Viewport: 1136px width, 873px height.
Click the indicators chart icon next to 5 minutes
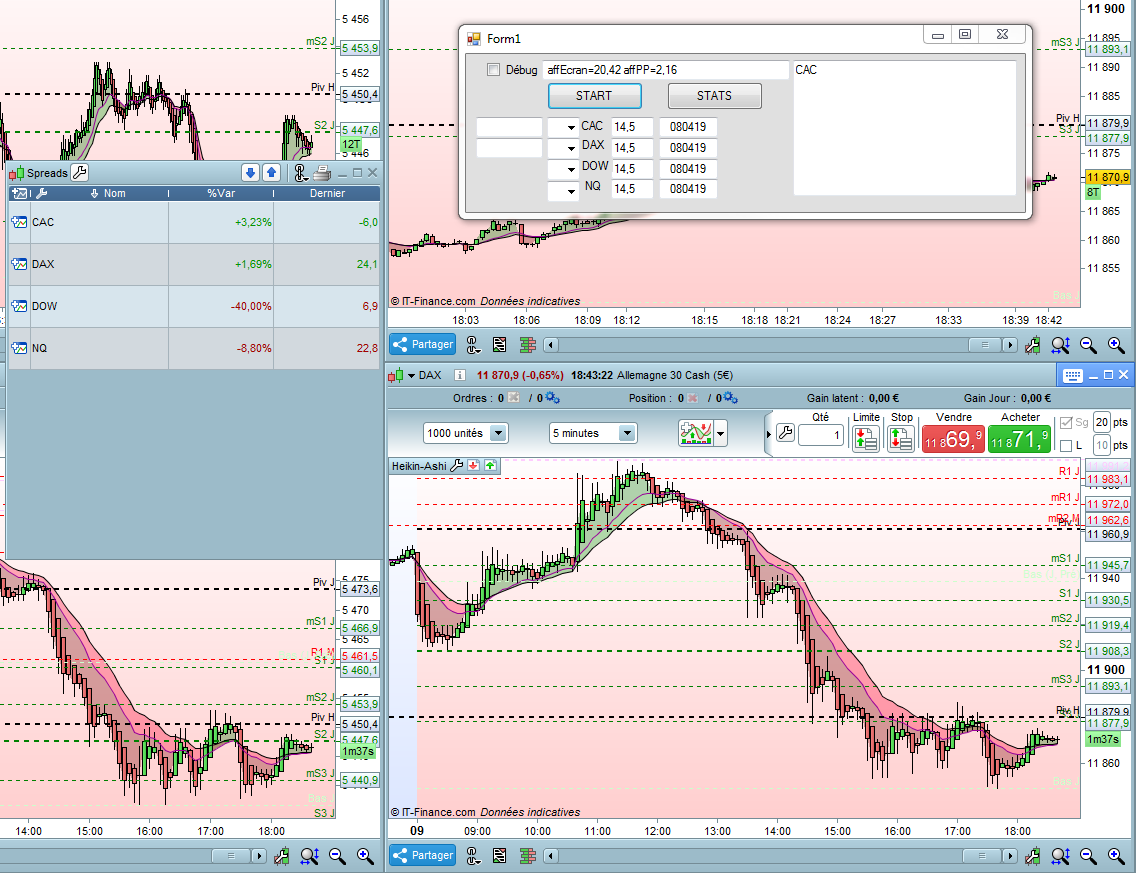(696, 434)
